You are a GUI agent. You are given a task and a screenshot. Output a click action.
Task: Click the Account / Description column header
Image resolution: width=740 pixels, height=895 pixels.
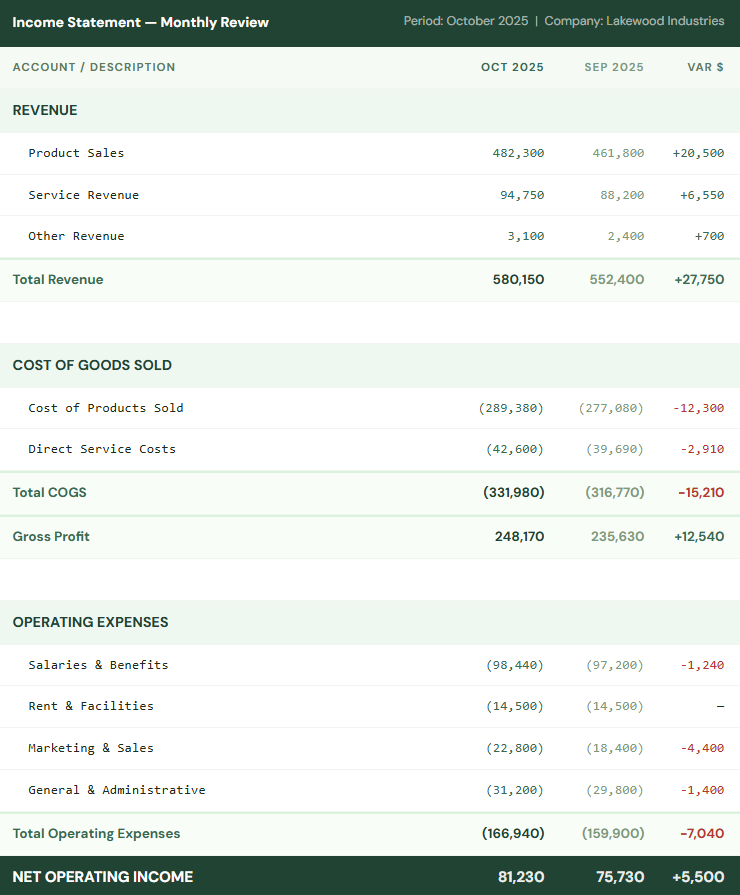(94, 67)
